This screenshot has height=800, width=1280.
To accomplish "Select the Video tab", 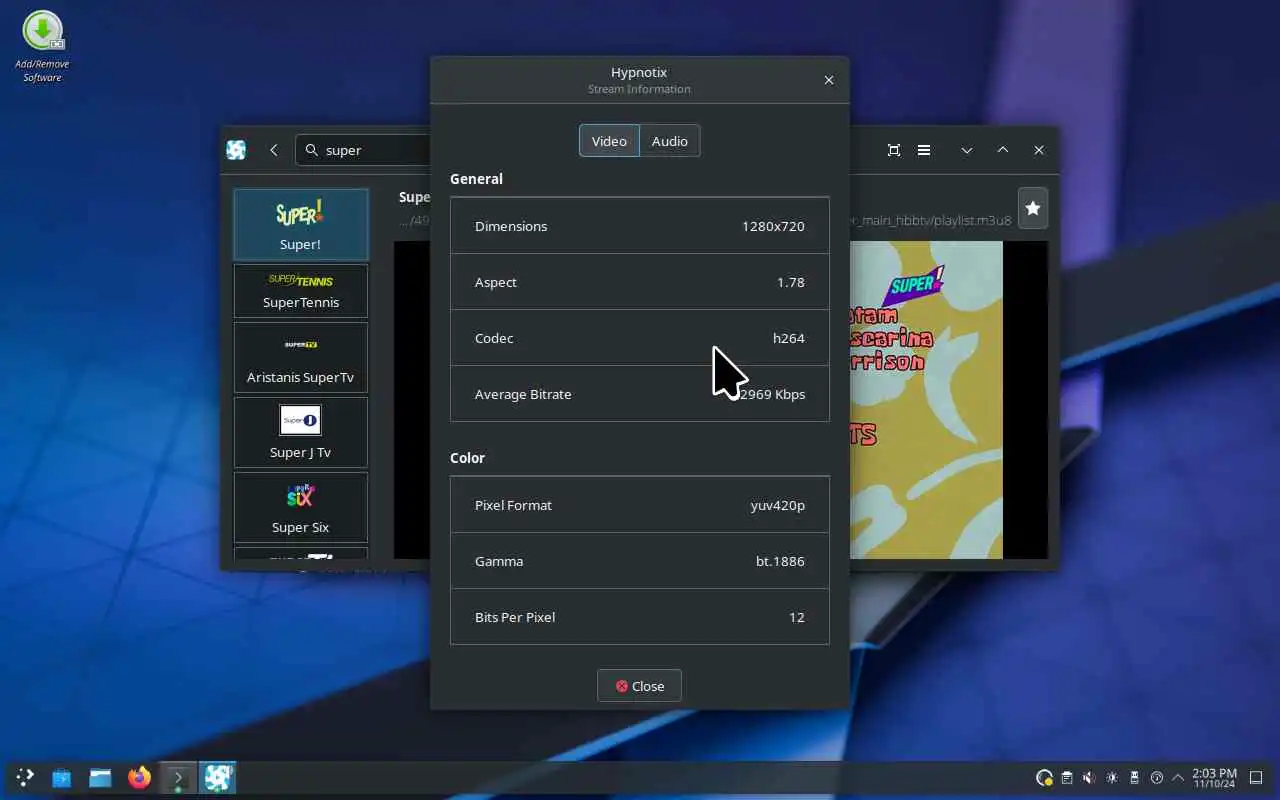I will pos(609,141).
